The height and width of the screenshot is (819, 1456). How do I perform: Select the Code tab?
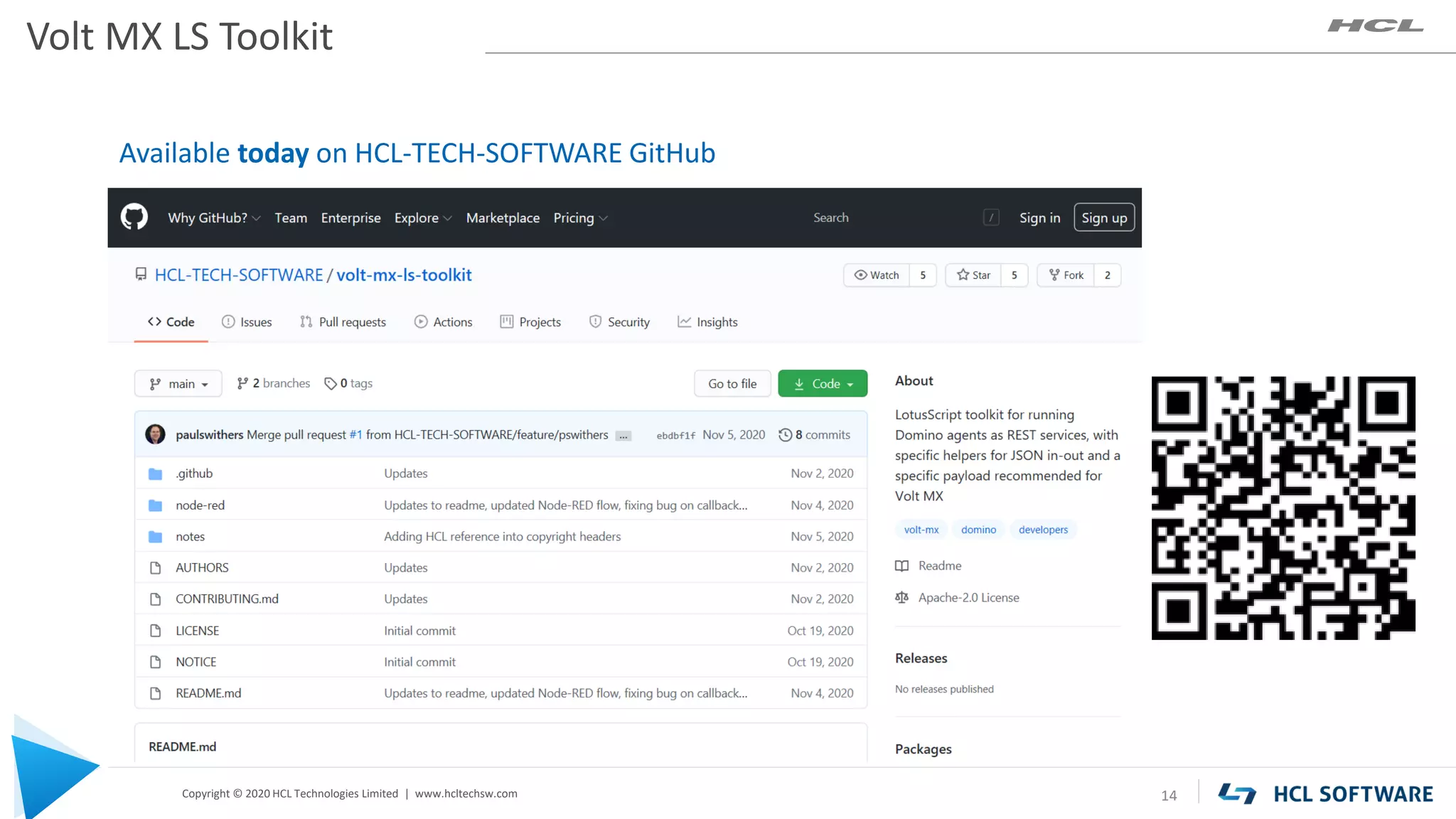click(171, 322)
